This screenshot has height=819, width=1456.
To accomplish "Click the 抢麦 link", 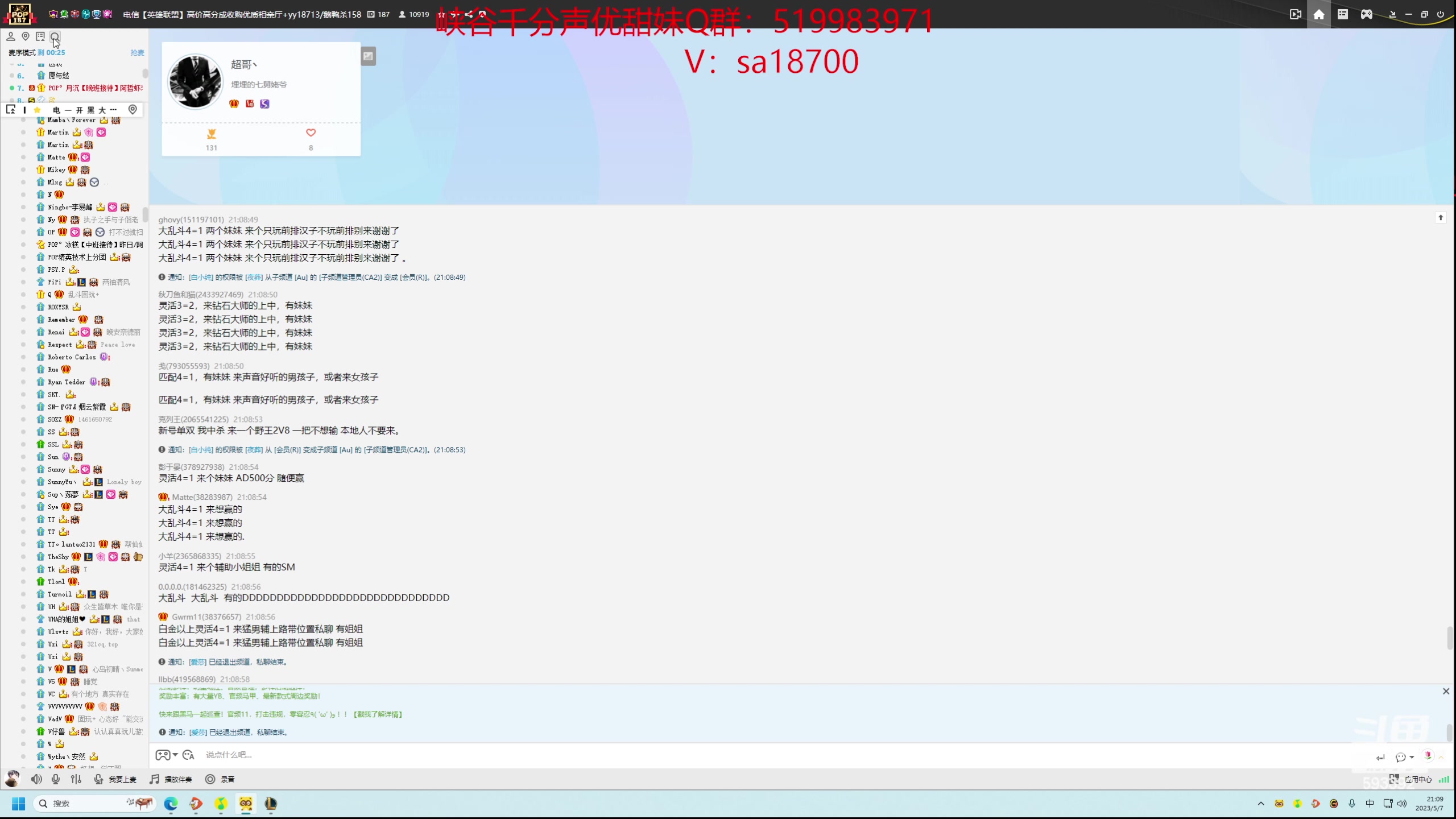I will [x=137, y=52].
